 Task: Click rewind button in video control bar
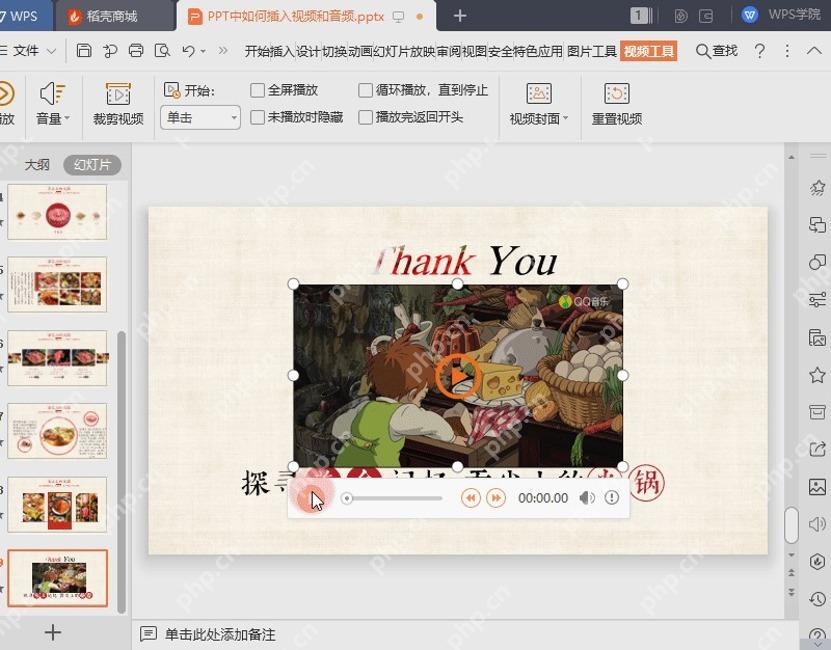(471, 498)
